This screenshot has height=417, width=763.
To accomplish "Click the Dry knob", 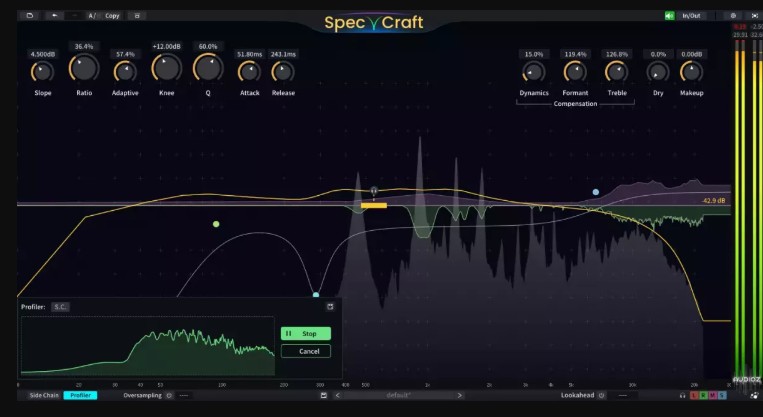I will coord(658,72).
